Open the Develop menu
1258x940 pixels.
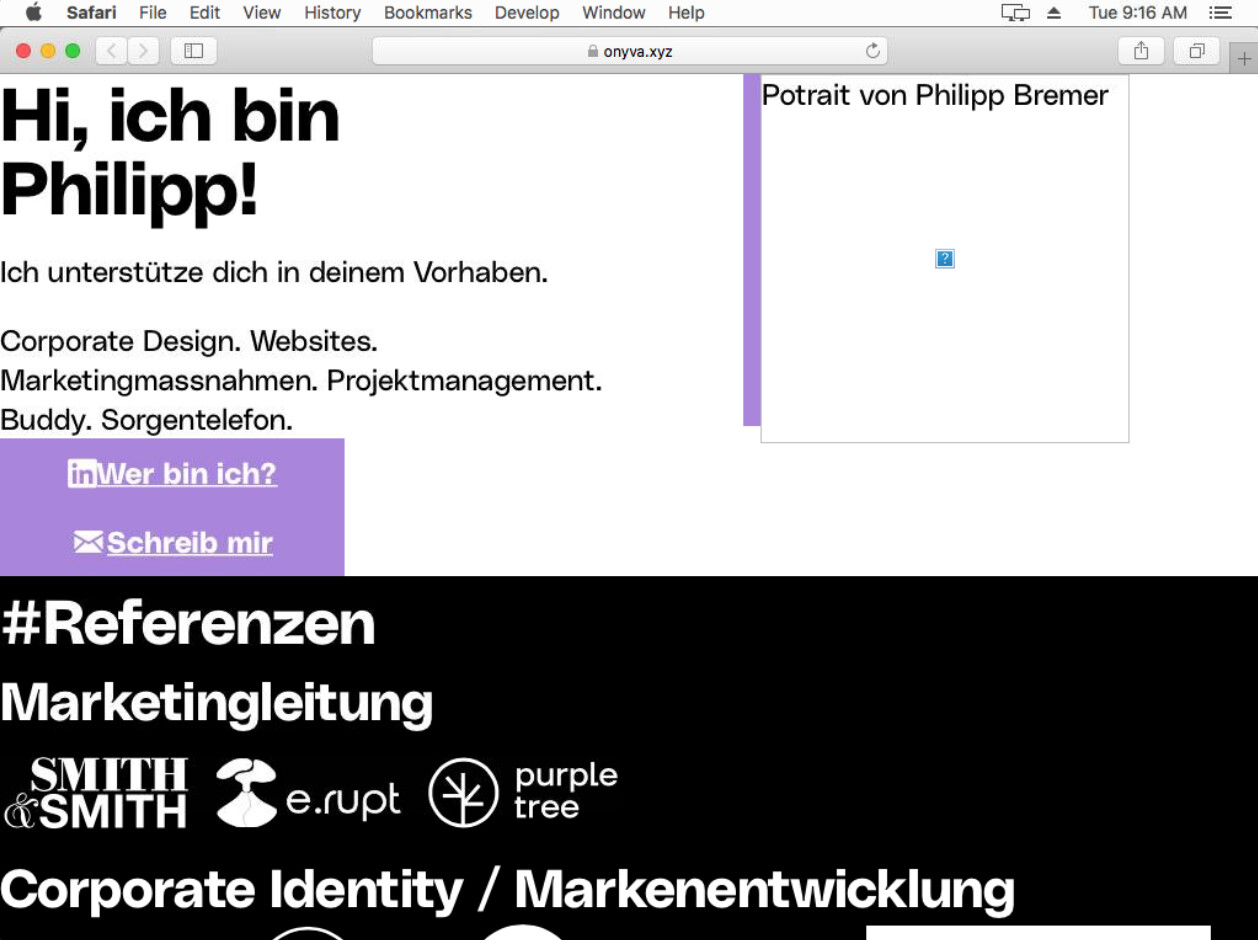[x=527, y=13]
